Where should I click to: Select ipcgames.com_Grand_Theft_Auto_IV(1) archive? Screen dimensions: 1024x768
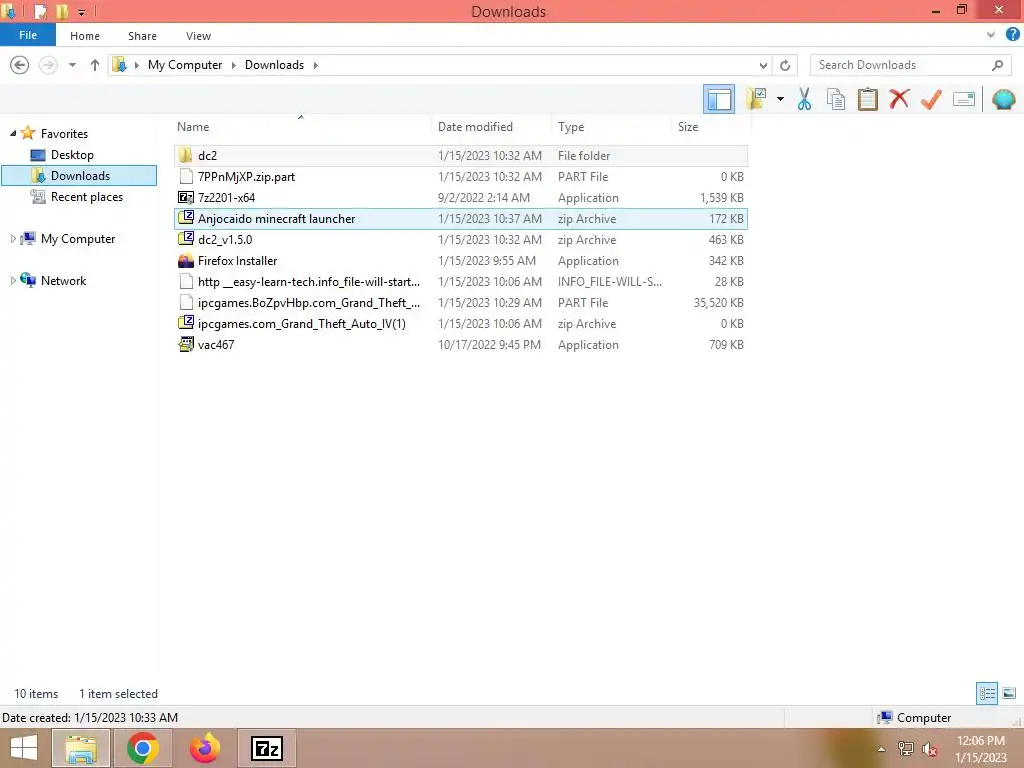tap(461, 323)
